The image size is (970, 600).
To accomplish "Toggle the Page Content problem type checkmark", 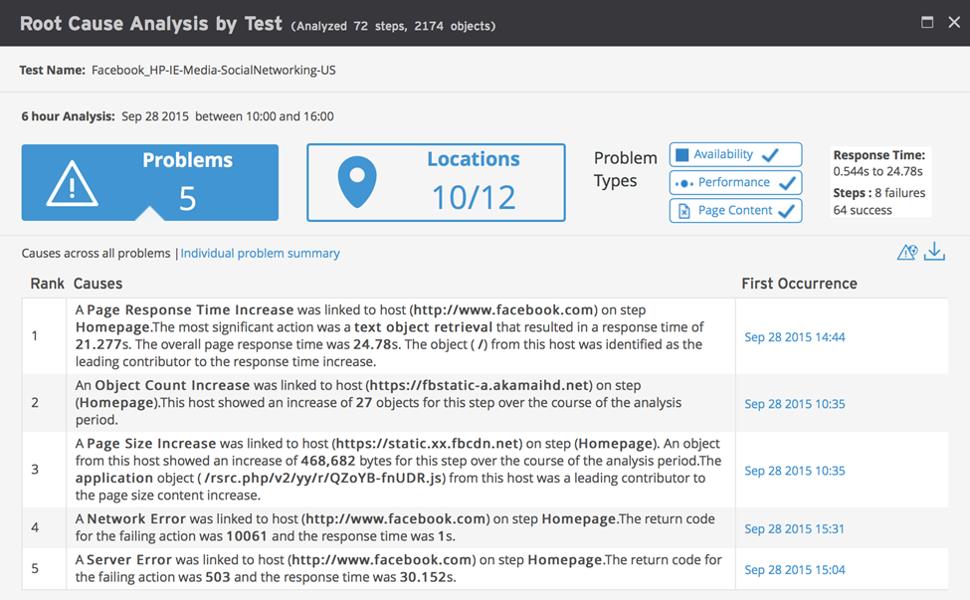I will point(787,211).
